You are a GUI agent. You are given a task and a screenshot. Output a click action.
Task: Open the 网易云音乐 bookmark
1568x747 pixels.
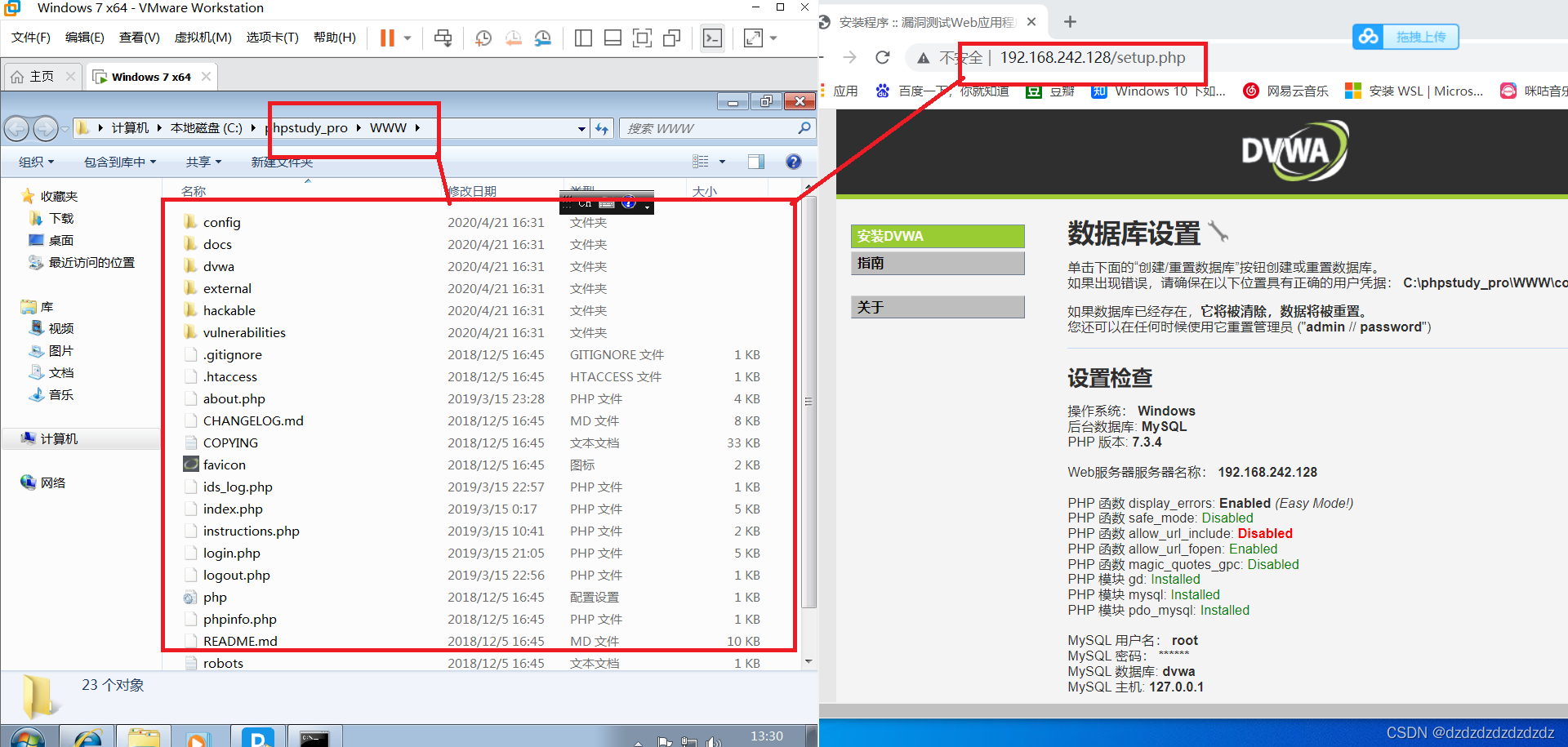click(x=1286, y=91)
